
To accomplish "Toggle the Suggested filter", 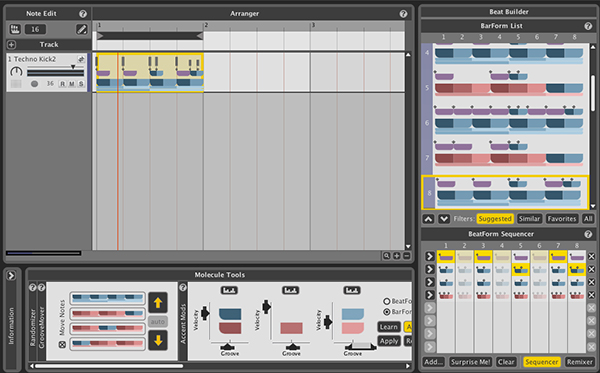I will coord(495,219).
